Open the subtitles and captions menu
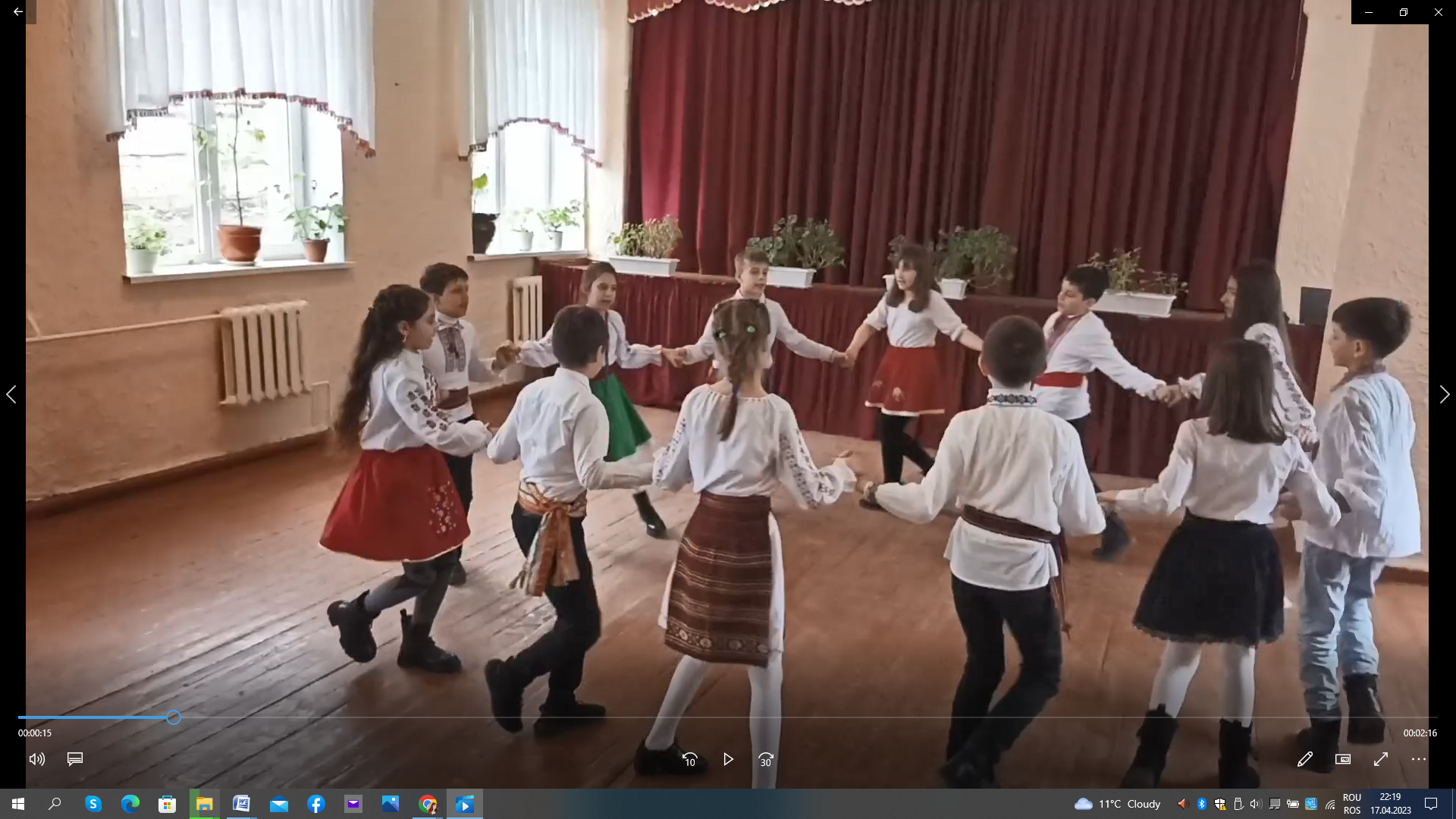This screenshot has height=819, width=1456. 75,759
